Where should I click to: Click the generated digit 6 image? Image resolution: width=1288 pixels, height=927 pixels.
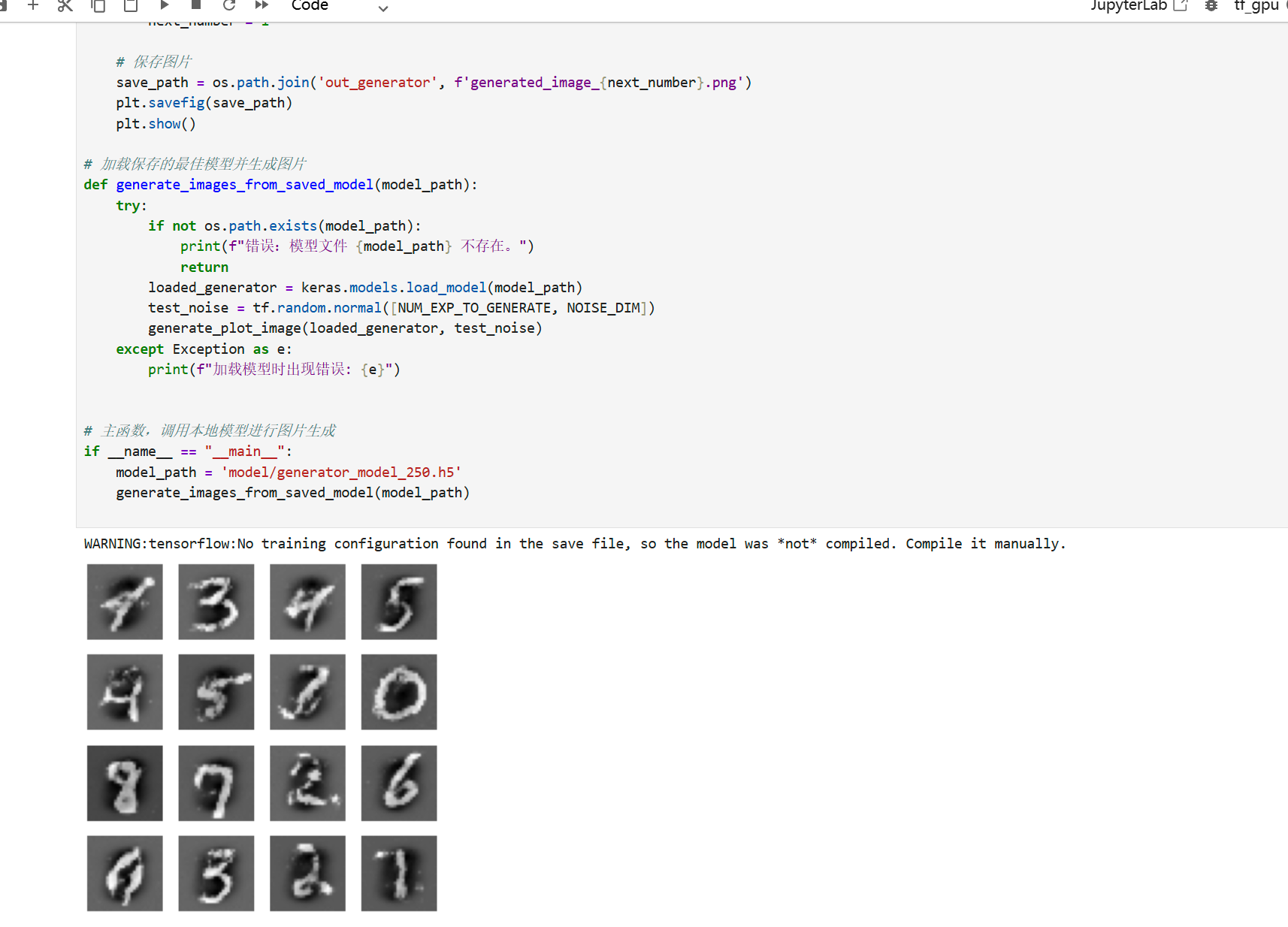[398, 783]
